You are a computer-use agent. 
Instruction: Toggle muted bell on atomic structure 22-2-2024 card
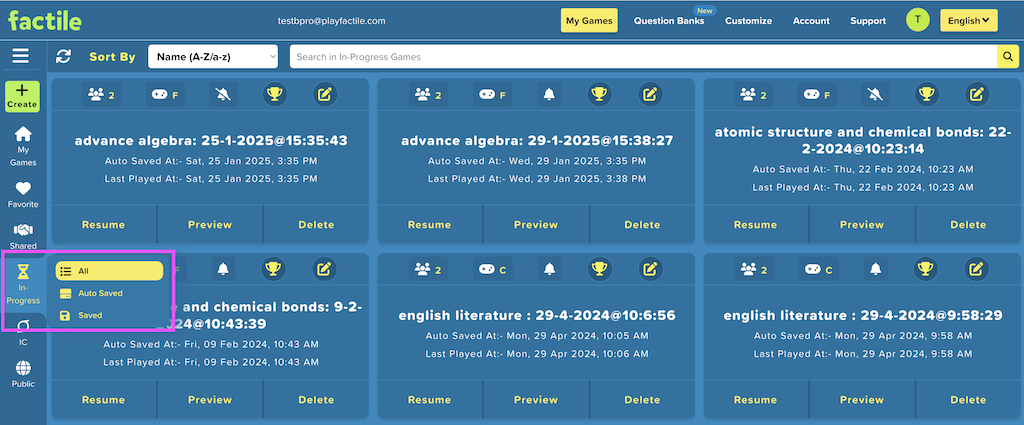point(875,95)
